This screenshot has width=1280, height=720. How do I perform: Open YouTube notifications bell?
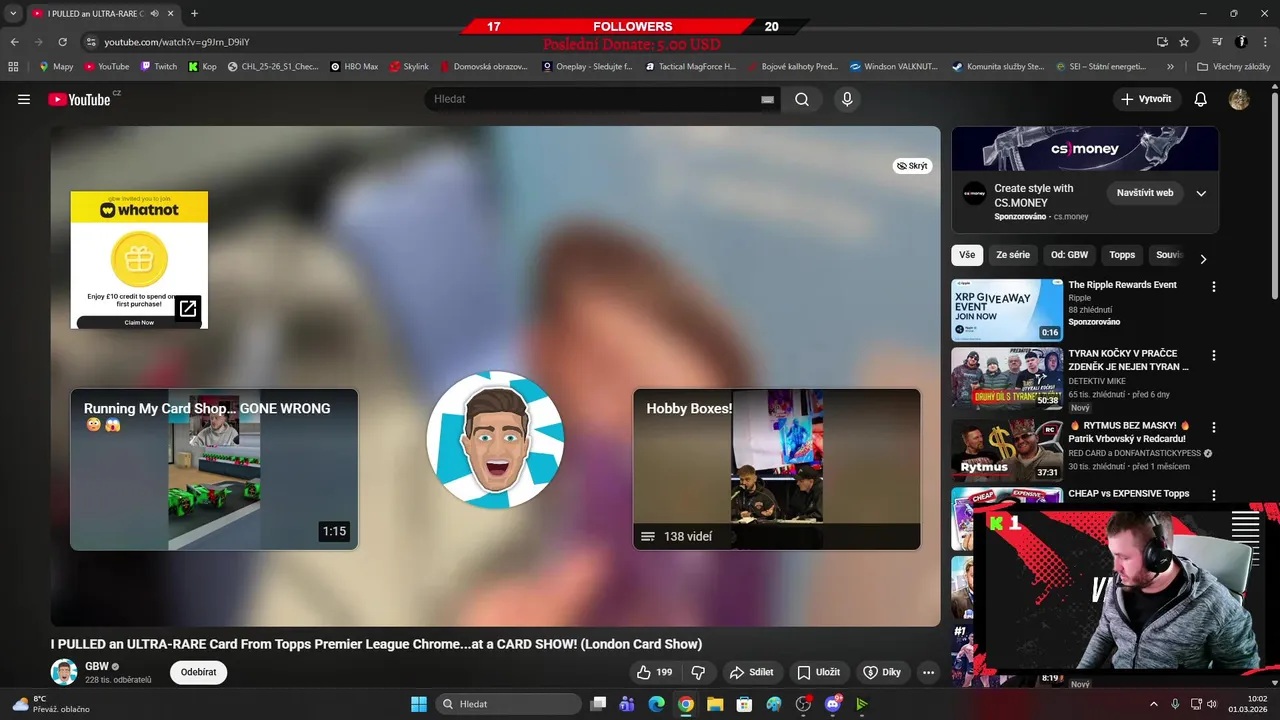click(x=1201, y=99)
